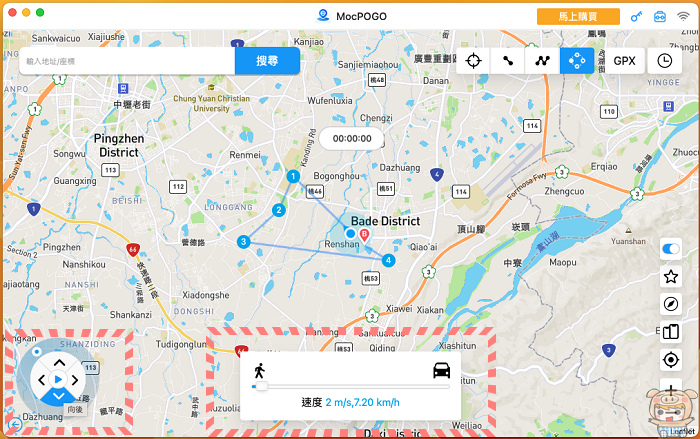The image size is (700, 439).
Task: Click the blue current position dot
Action: pos(350,233)
